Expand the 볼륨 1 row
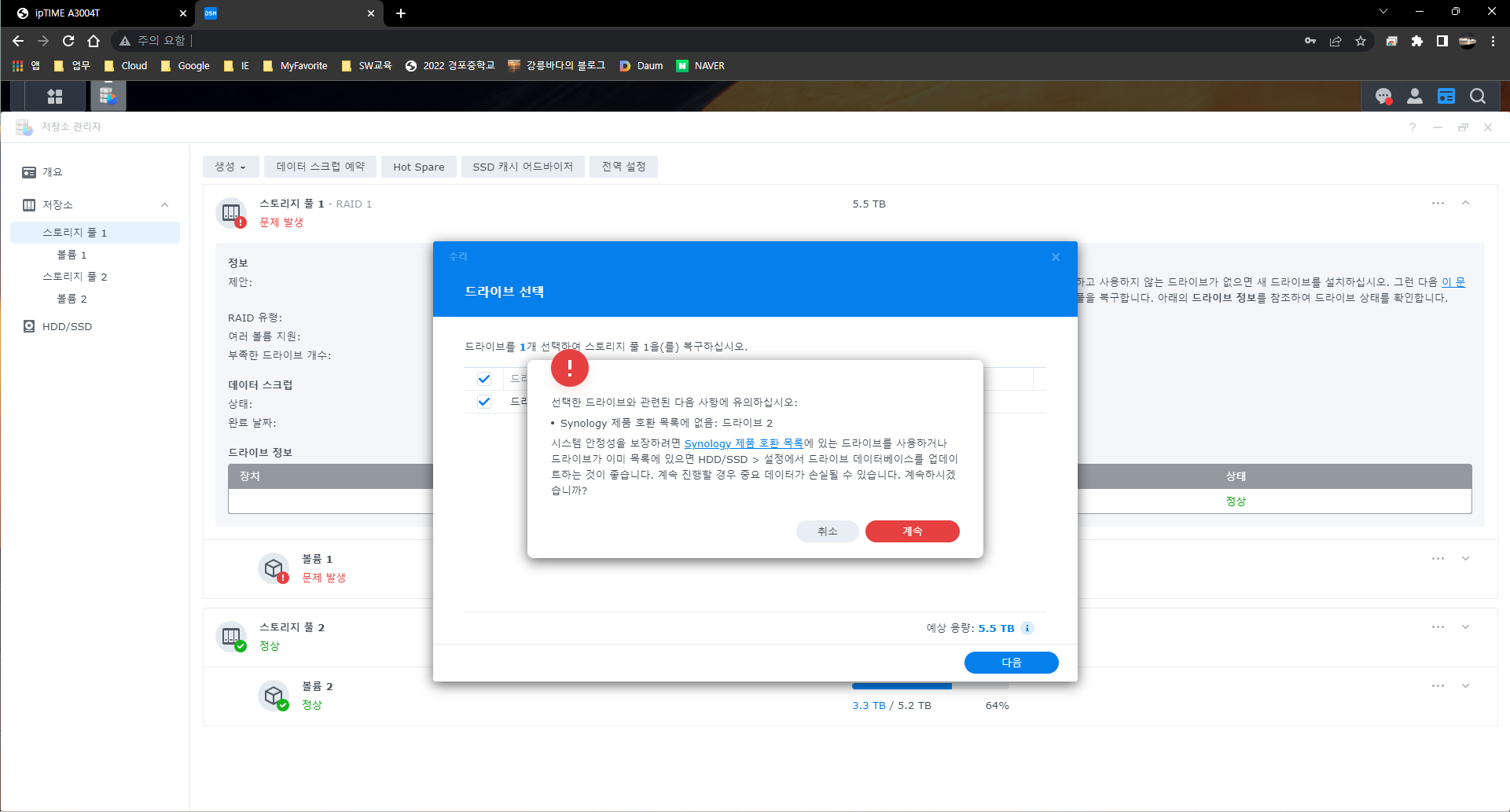This screenshot has height=812, width=1510. [x=1465, y=558]
